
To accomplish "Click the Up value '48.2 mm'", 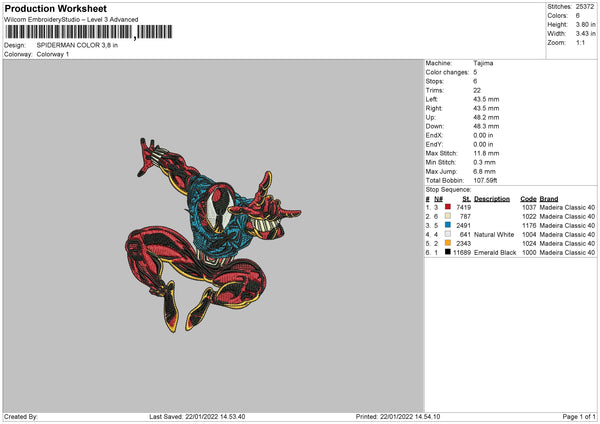I will [x=486, y=117].
